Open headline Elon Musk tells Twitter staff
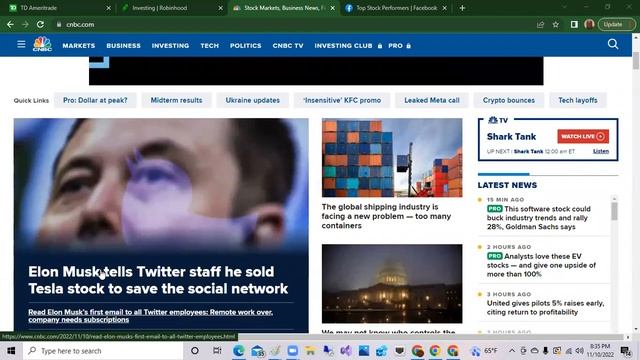The height and width of the screenshot is (360, 640). [158, 280]
